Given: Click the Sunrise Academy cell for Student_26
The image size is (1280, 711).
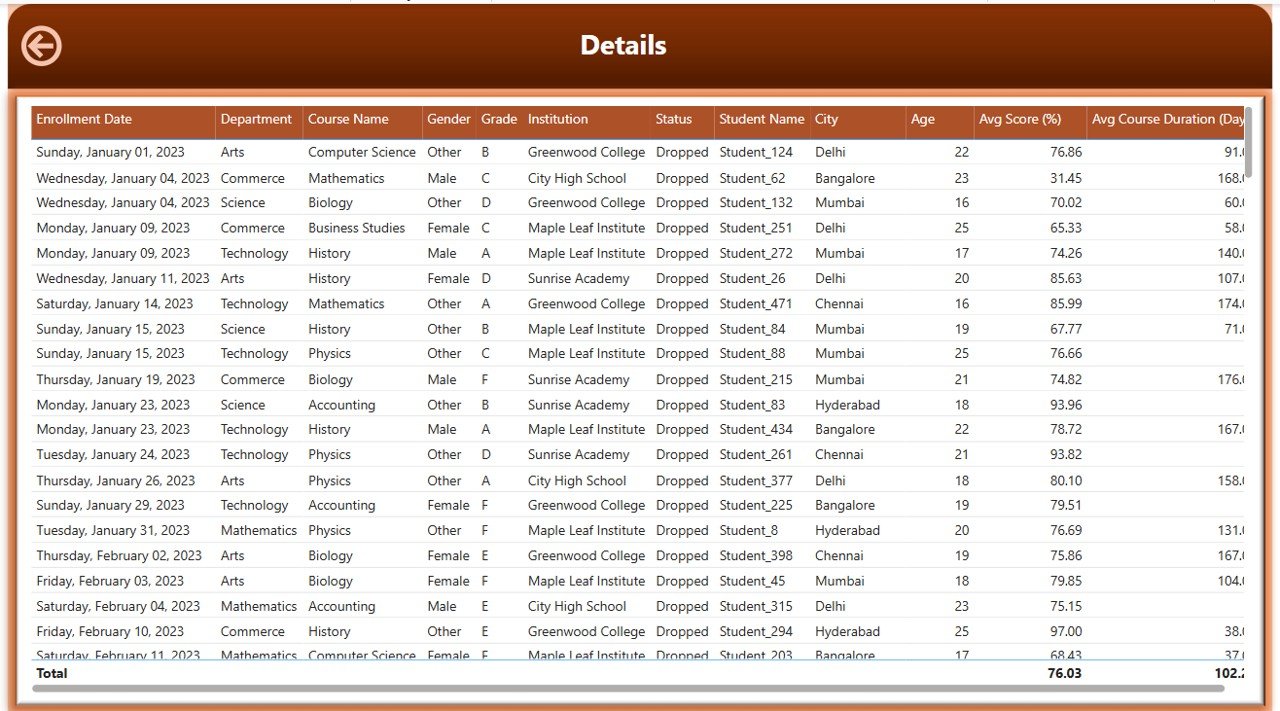Looking at the screenshot, I should tap(578, 278).
